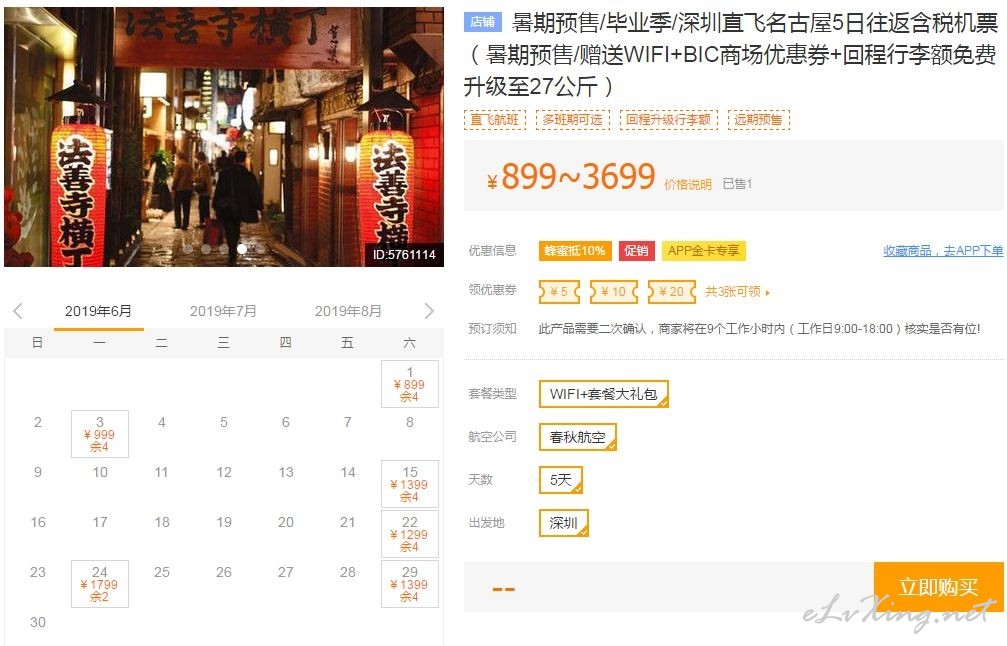Go to previous month with left arrow
The width and height of the screenshot is (1007, 646).
click(18, 311)
